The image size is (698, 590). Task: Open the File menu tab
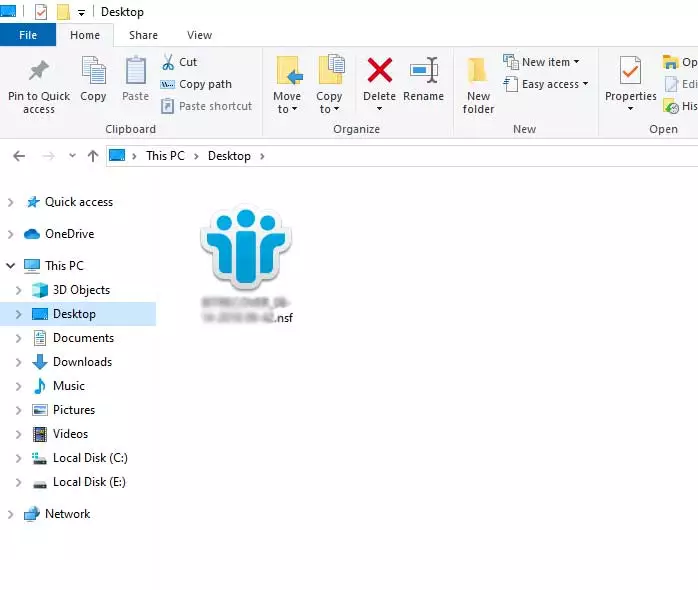pyautogui.click(x=28, y=35)
